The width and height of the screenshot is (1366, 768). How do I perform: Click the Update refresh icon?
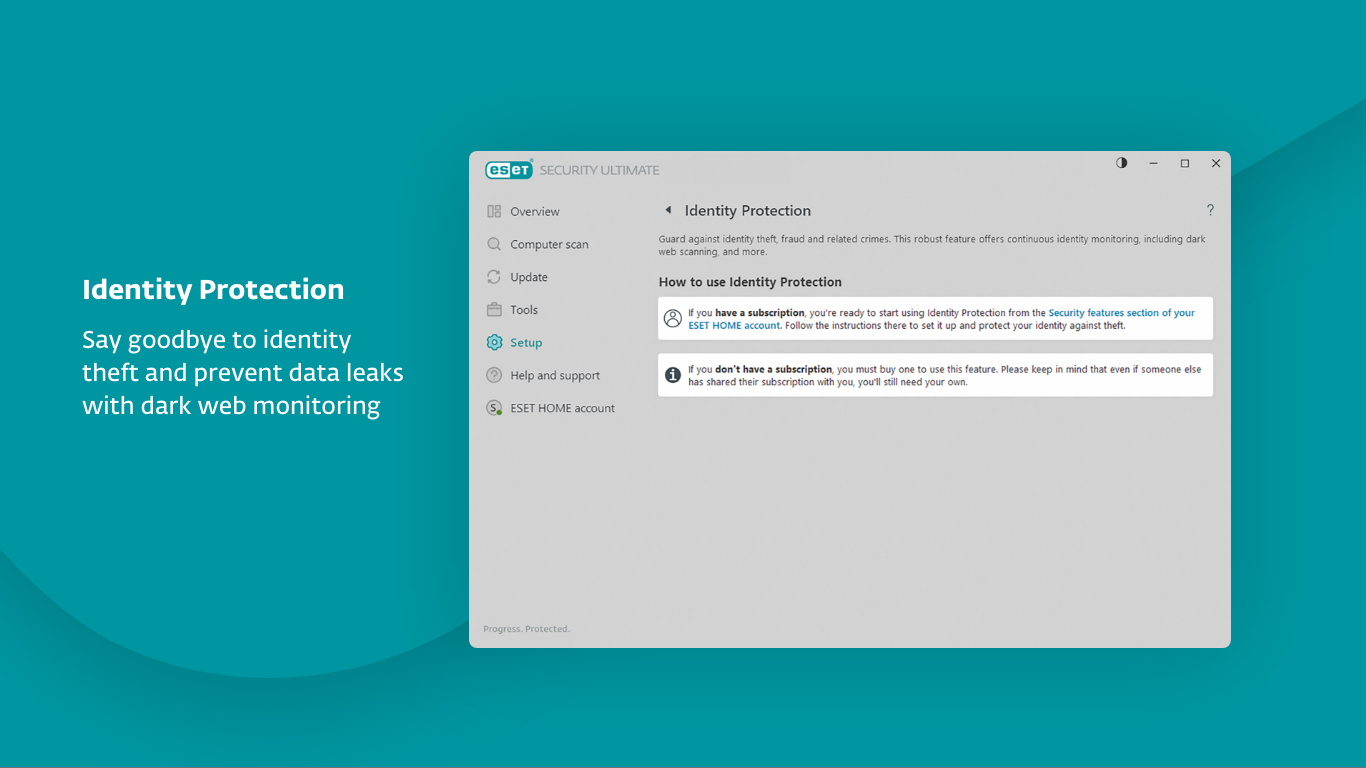(494, 277)
